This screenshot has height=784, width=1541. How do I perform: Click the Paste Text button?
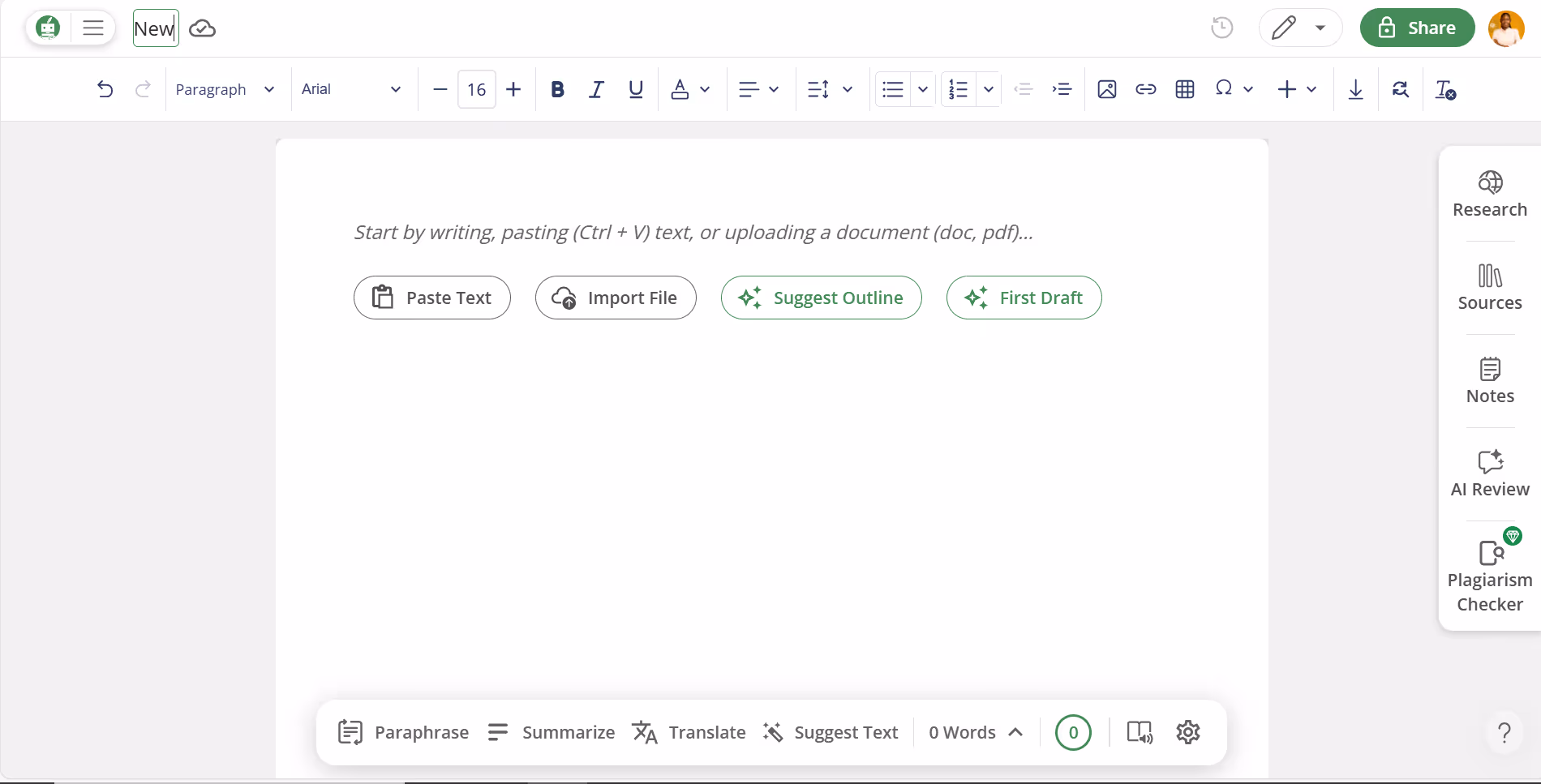(x=432, y=298)
